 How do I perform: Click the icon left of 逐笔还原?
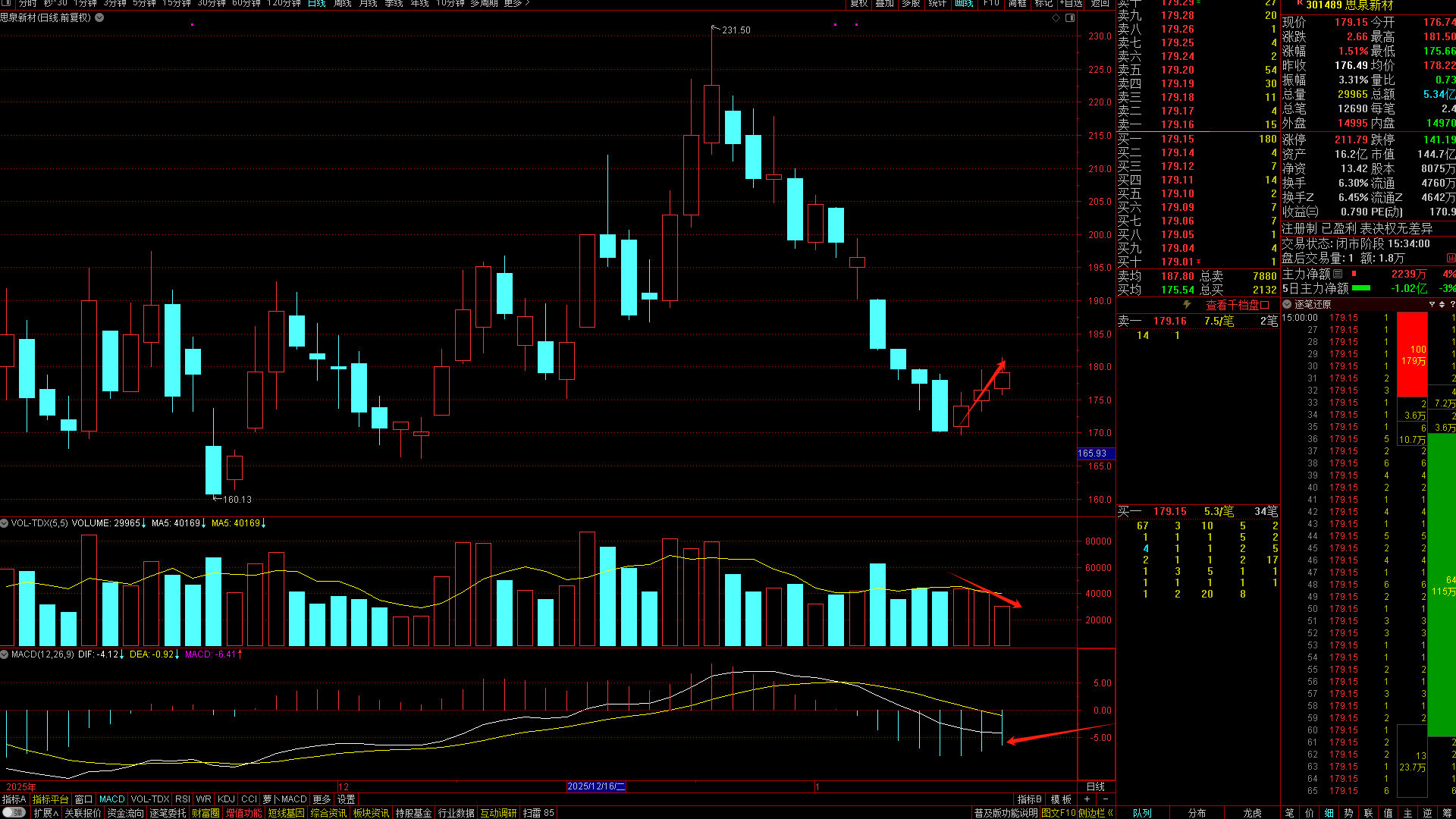[x=1287, y=304]
